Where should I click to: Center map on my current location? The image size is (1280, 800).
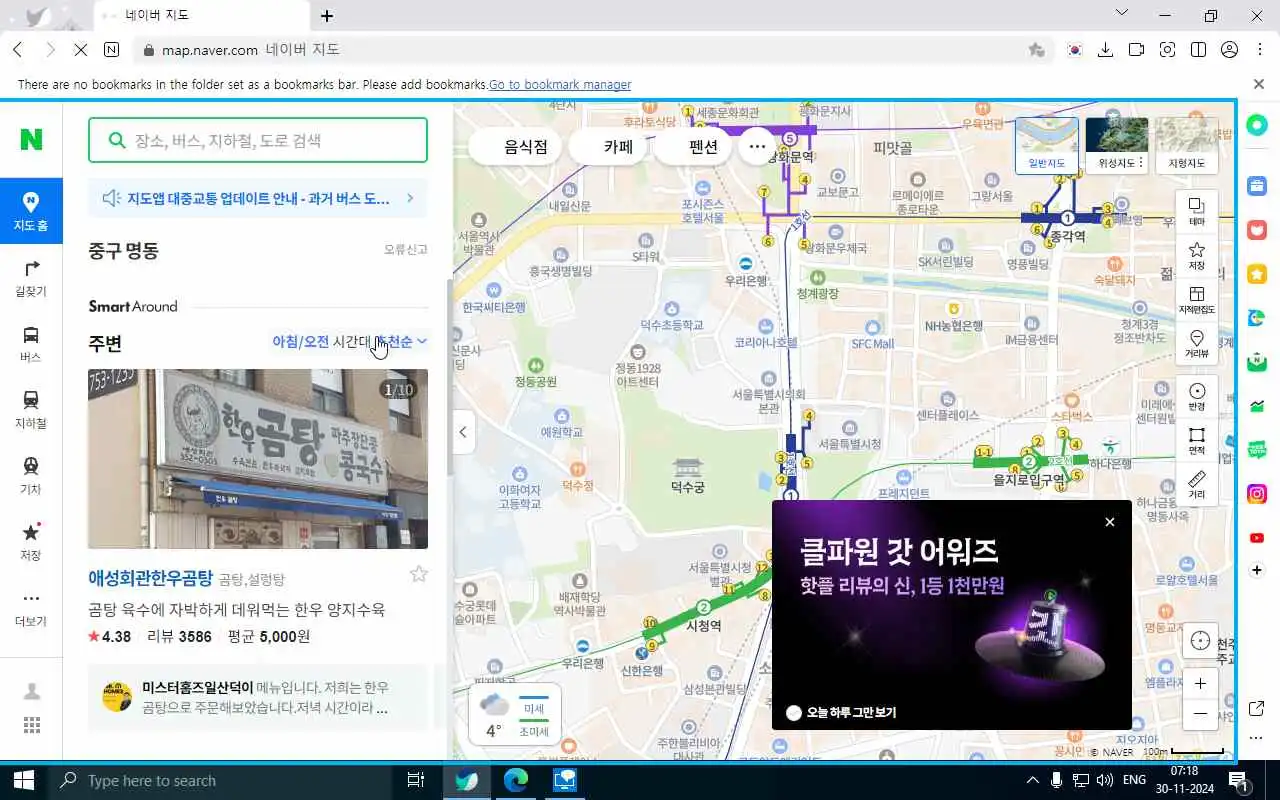pyautogui.click(x=1200, y=641)
